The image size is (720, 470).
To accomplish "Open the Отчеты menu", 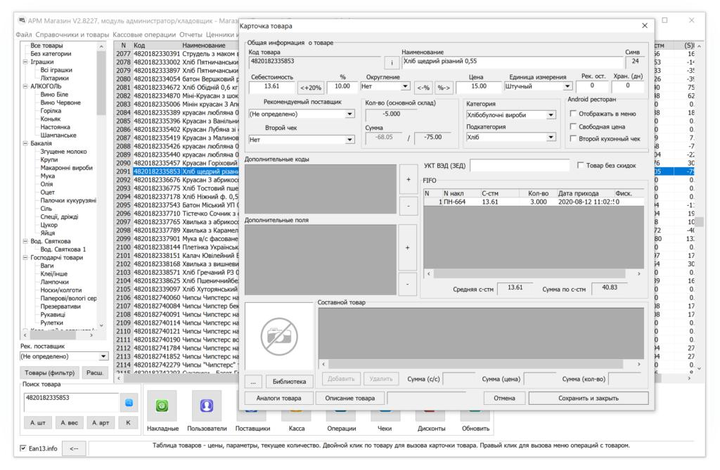I will (191, 34).
